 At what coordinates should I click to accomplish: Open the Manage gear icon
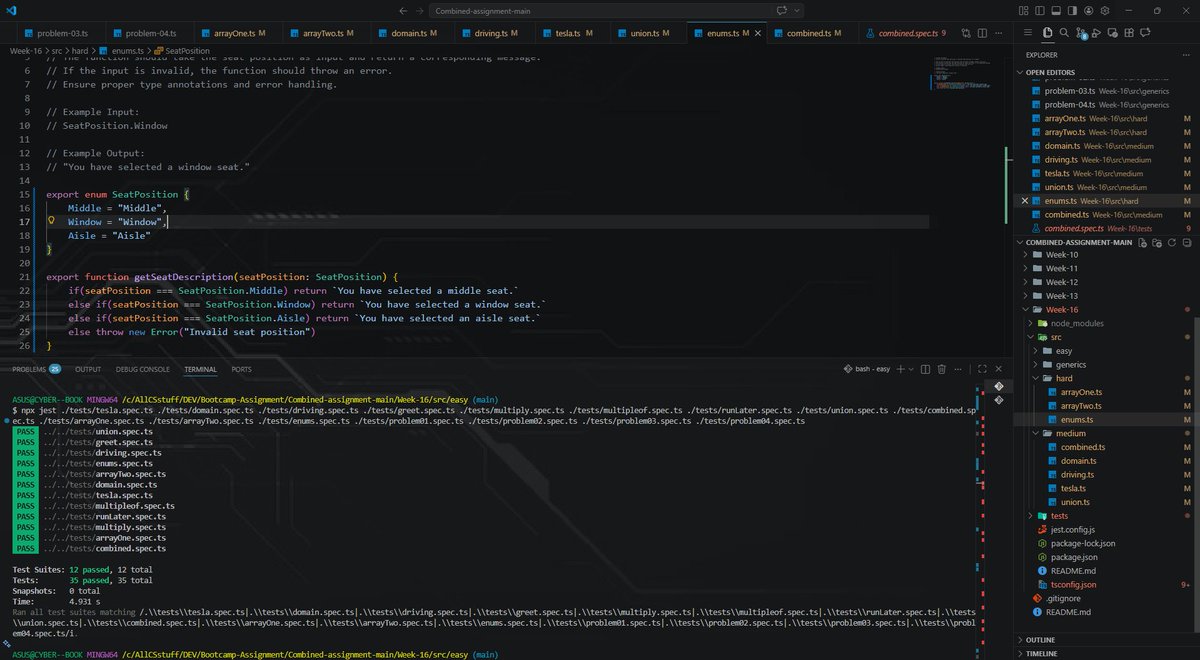[1105, 10]
